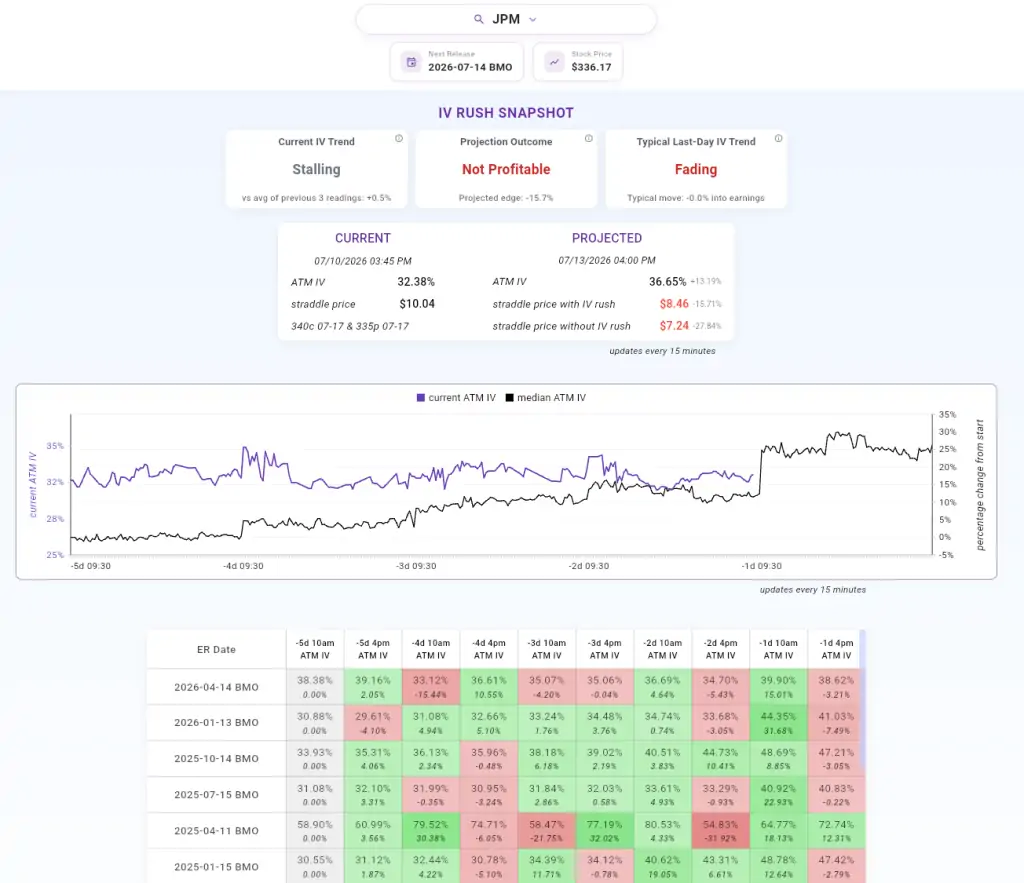Select the -5d 10am ATM IV column header

(x=315, y=649)
